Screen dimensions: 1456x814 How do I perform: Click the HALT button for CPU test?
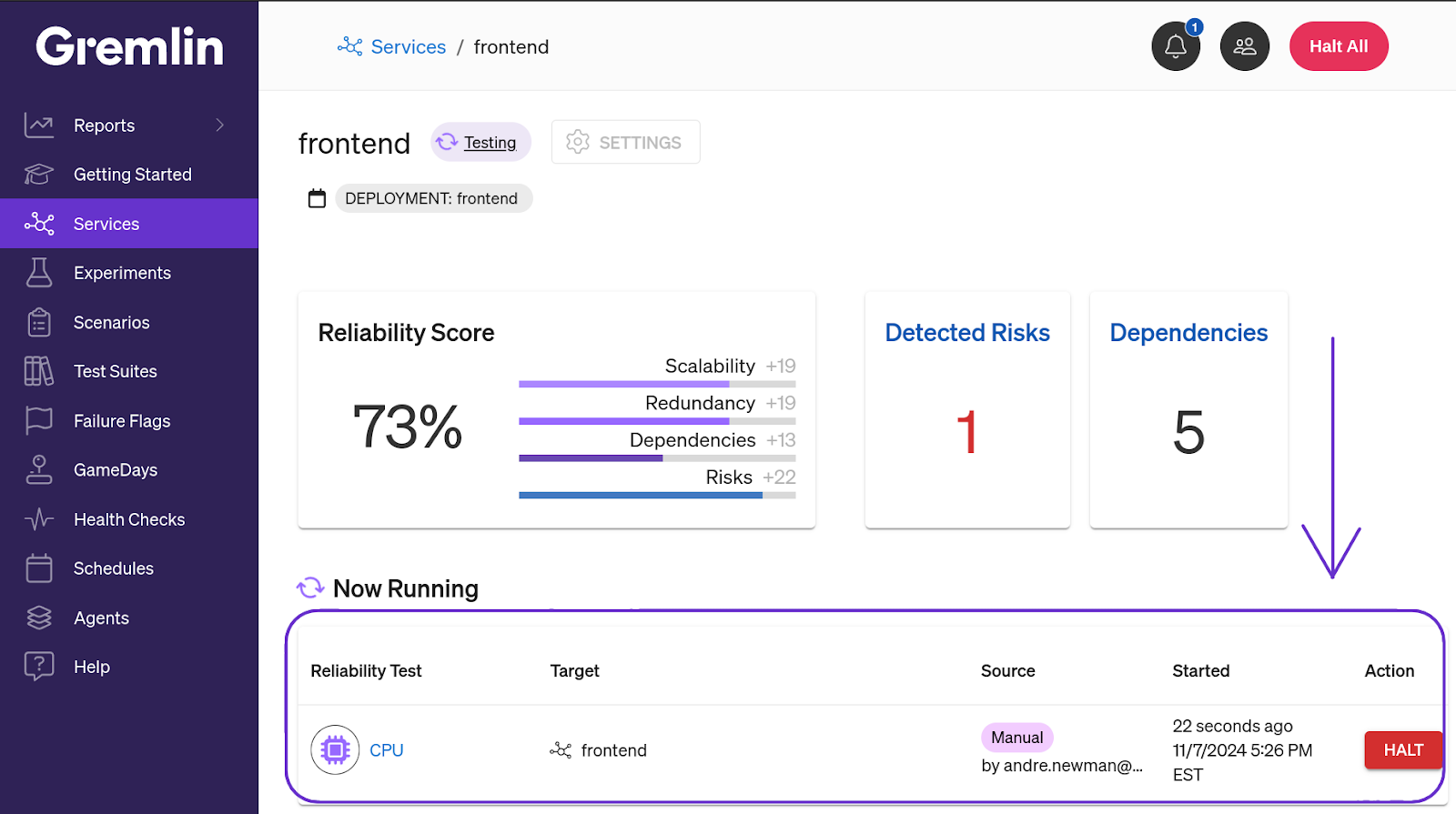coord(1403,750)
